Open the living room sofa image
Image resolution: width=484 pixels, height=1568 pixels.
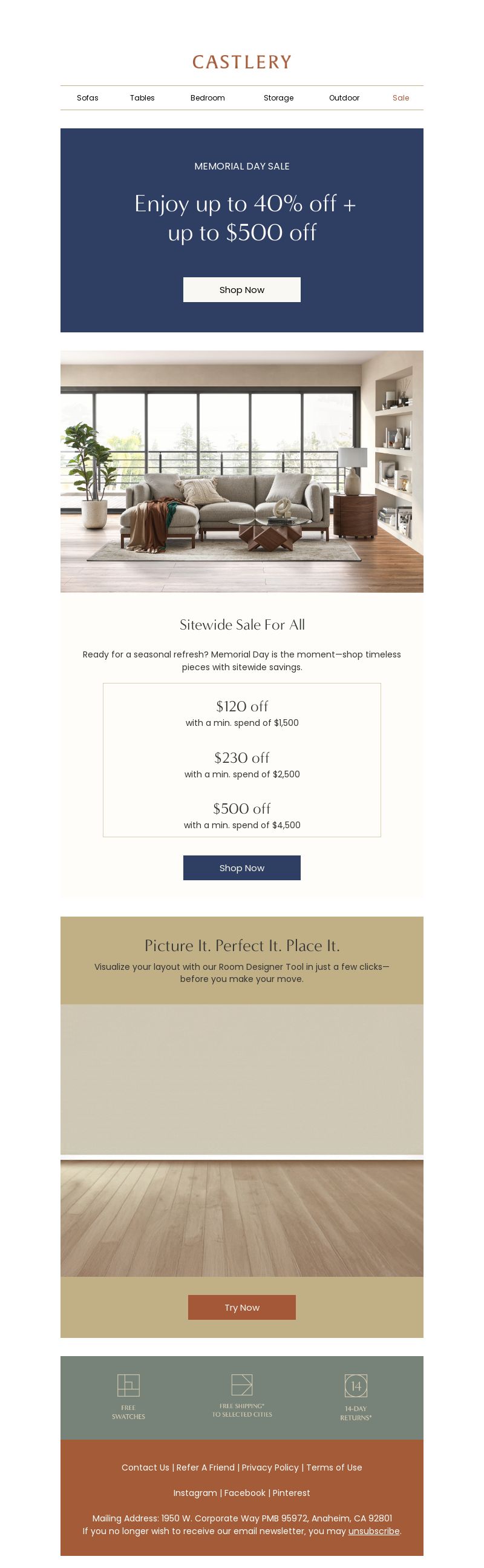(242, 471)
